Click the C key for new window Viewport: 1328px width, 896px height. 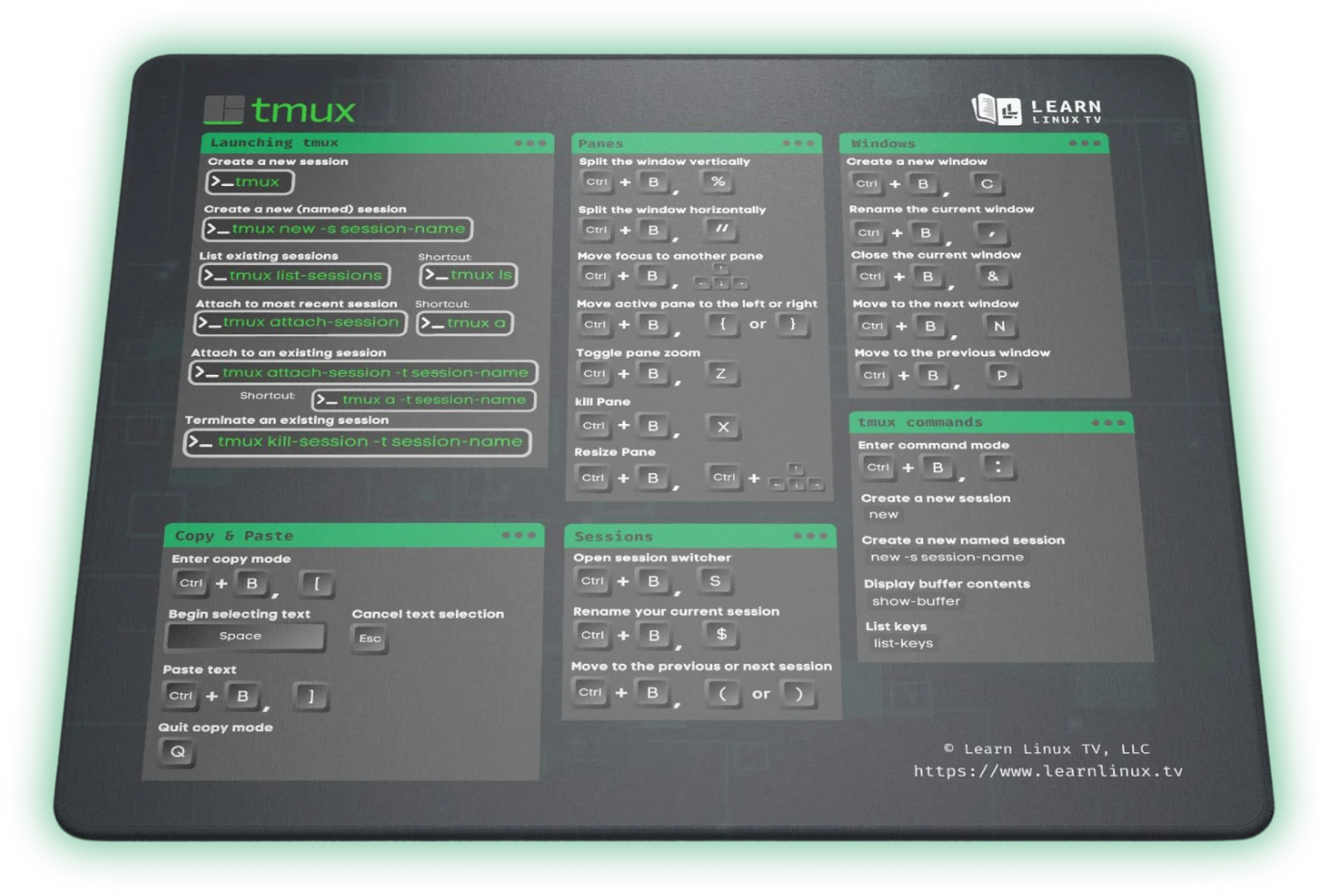pos(987,184)
